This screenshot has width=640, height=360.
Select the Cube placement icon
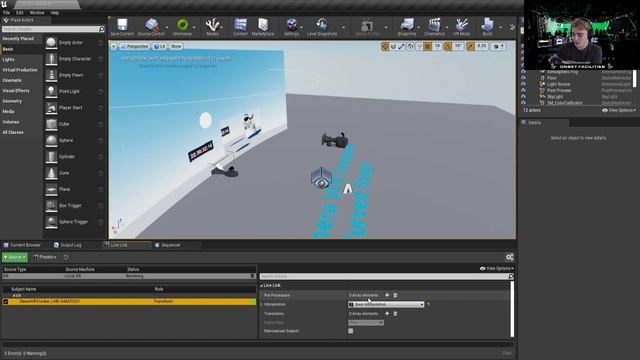tap(51, 124)
